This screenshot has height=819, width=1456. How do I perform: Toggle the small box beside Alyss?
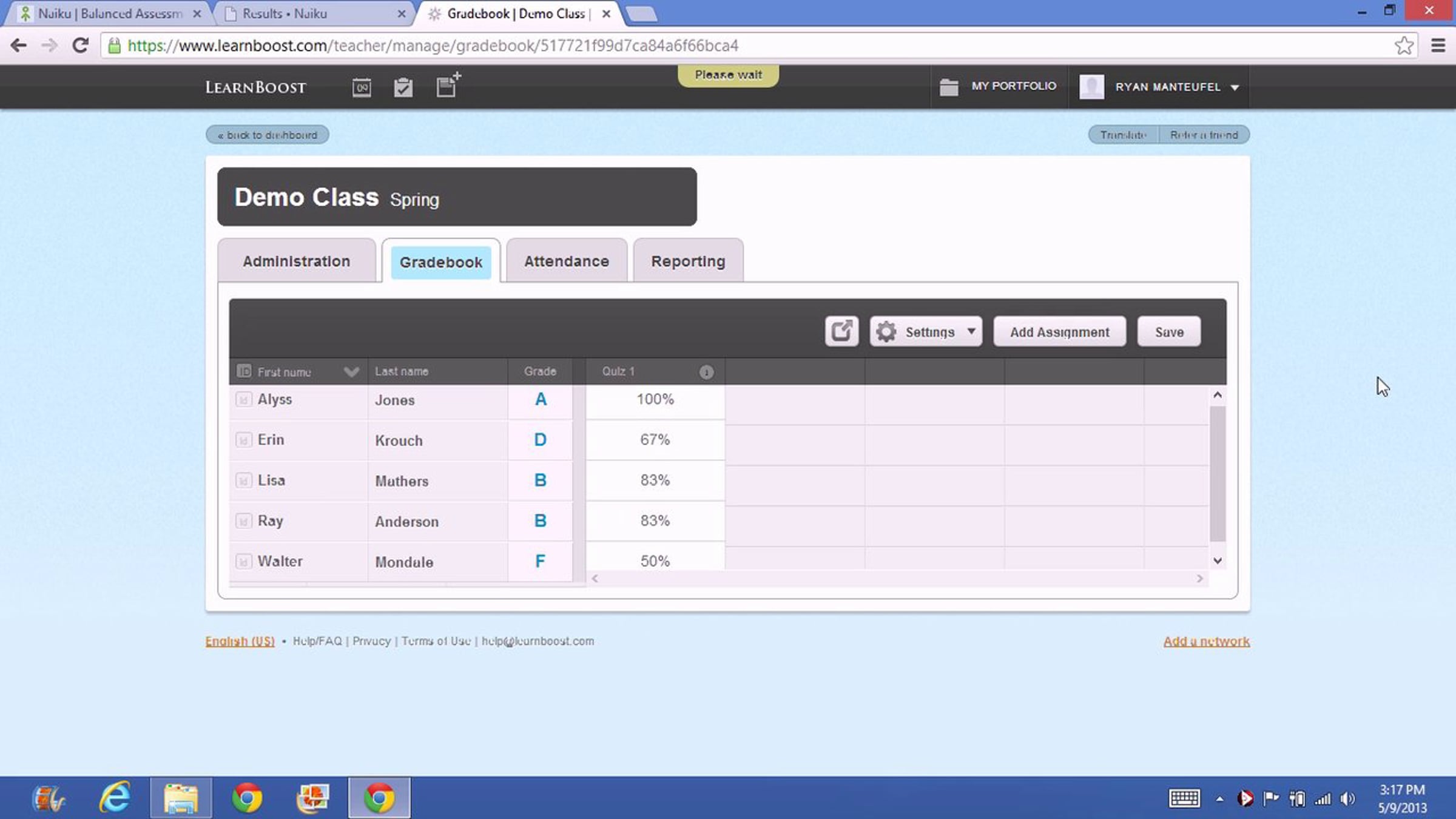pyautogui.click(x=243, y=400)
